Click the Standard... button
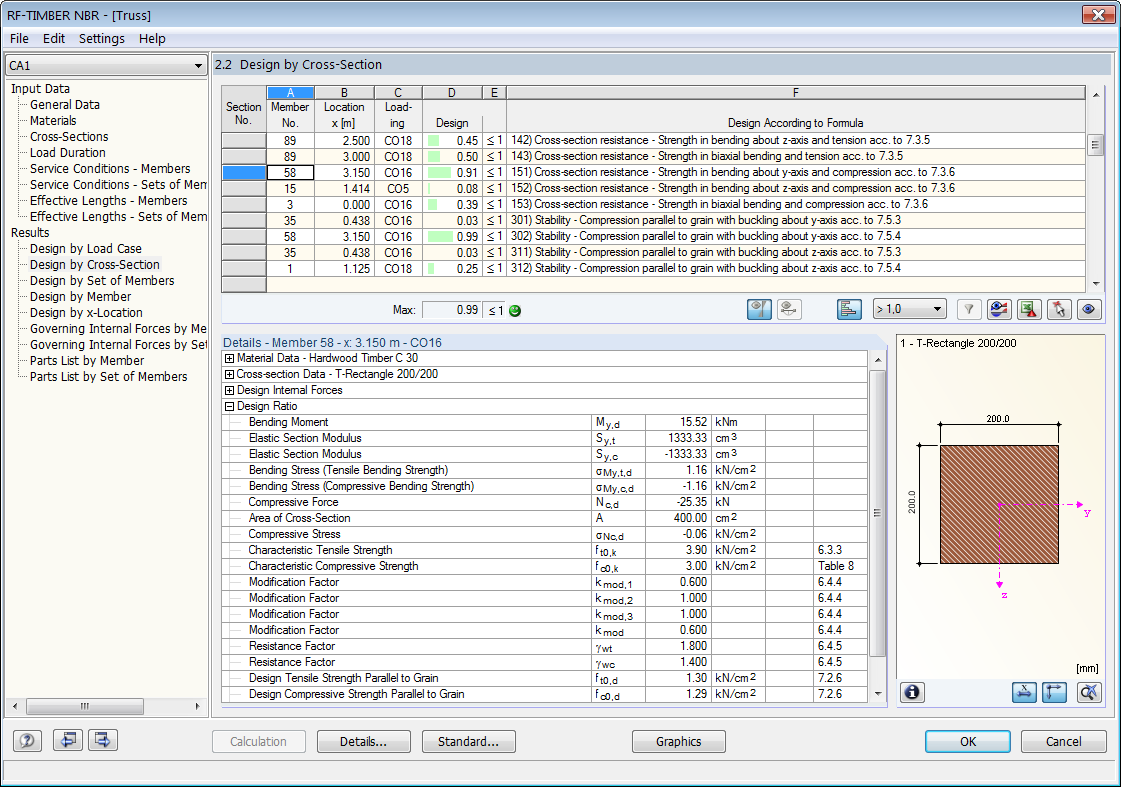1121x787 pixels. pyautogui.click(x=468, y=741)
